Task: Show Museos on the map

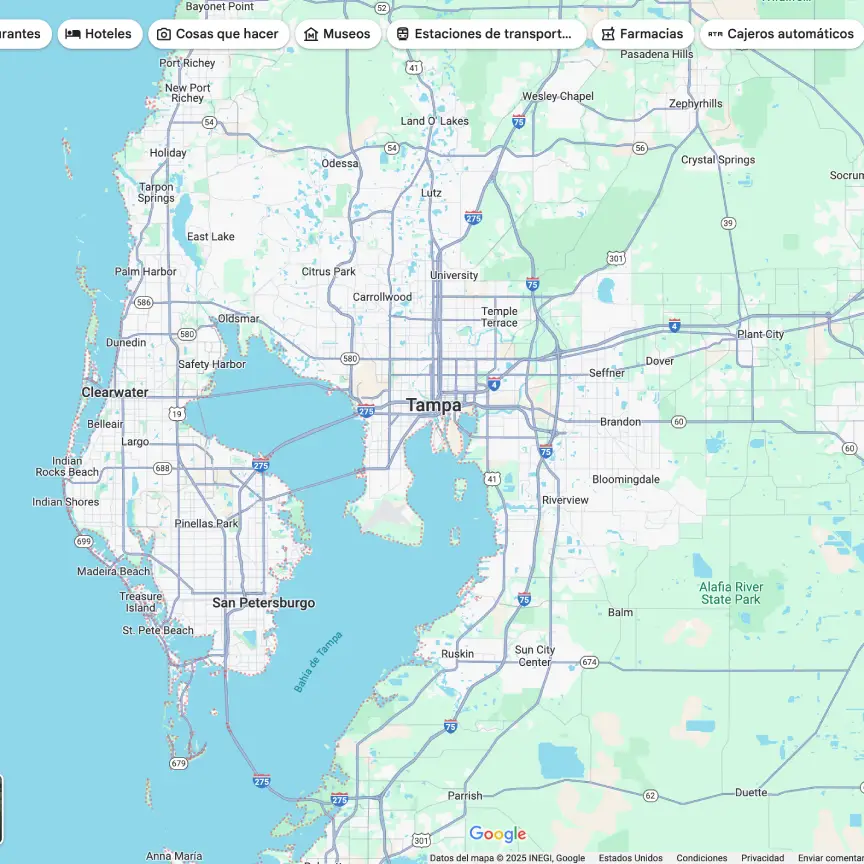Action: pos(338,34)
